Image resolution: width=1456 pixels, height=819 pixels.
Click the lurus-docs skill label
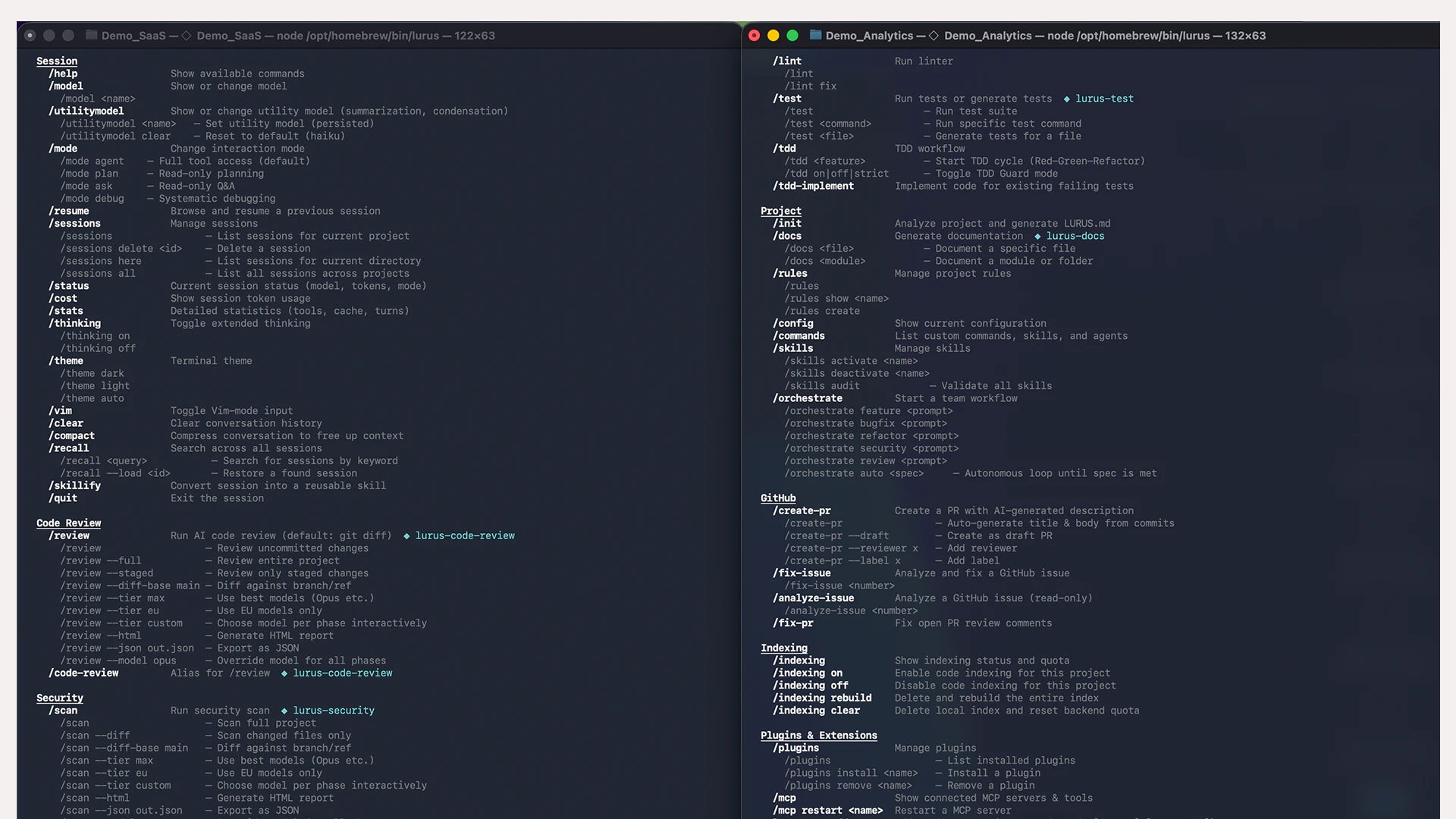(1075, 236)
